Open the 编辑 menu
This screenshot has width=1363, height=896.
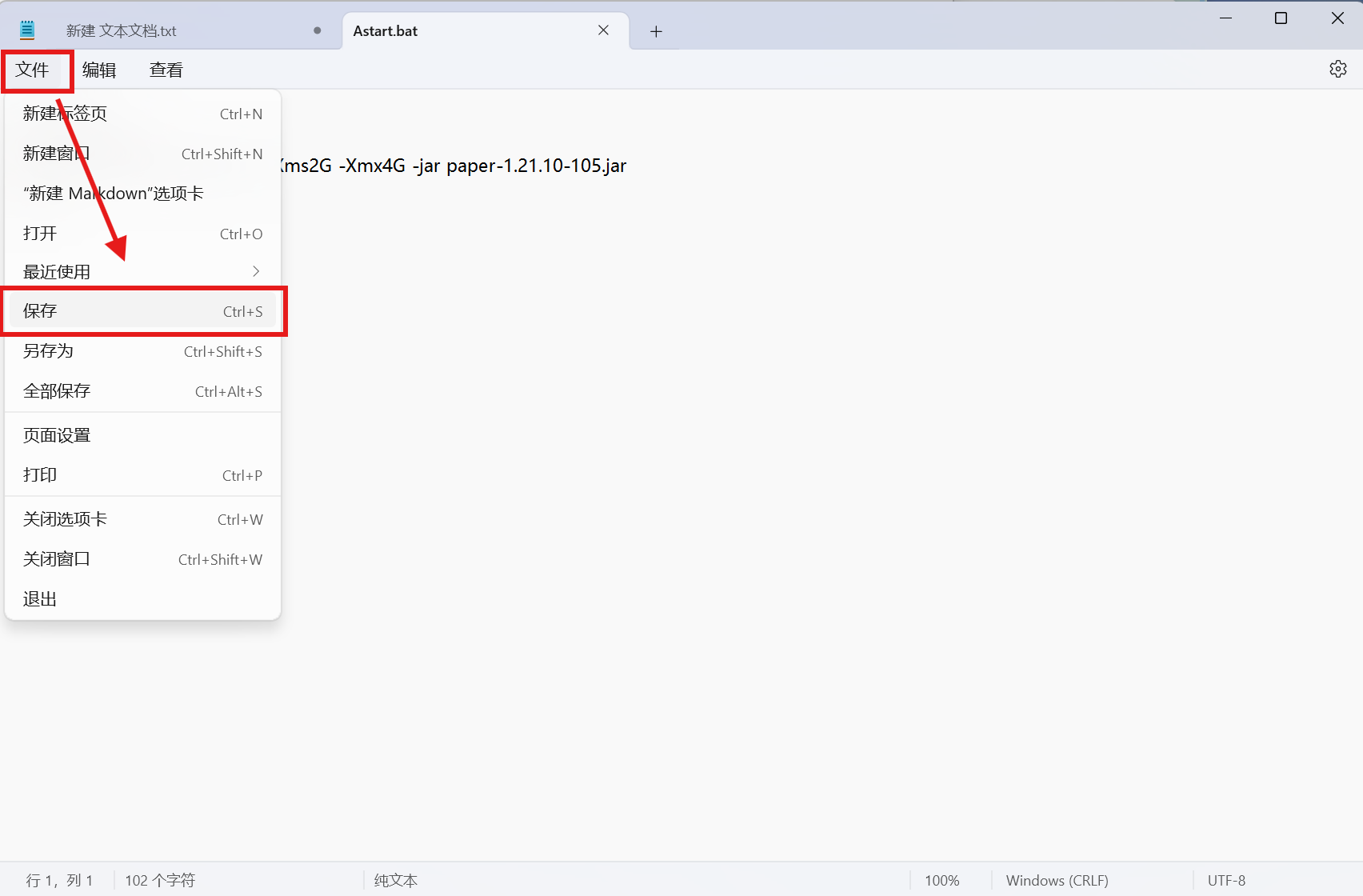point(99,70)
